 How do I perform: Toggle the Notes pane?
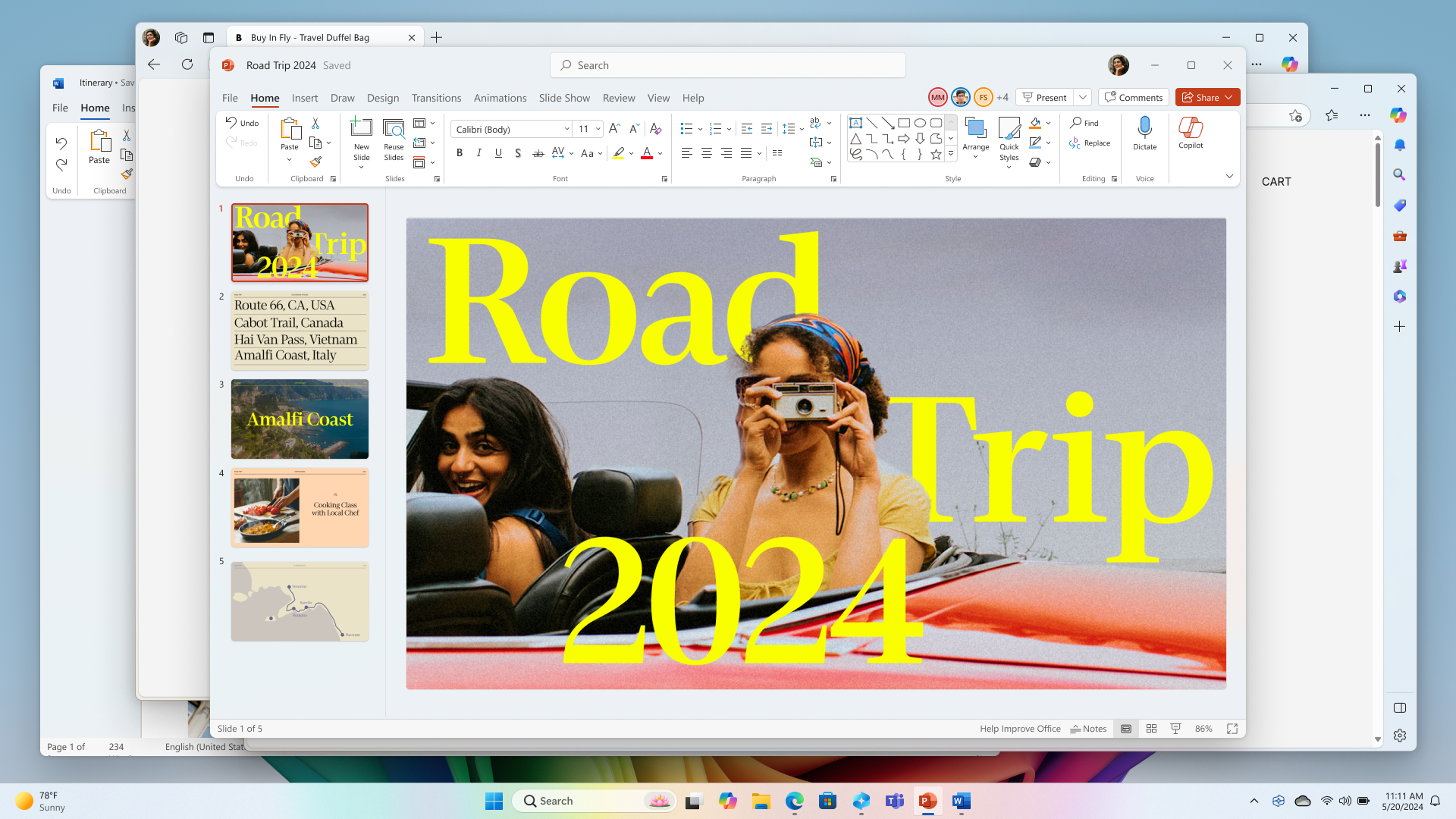click(1088, 729)
